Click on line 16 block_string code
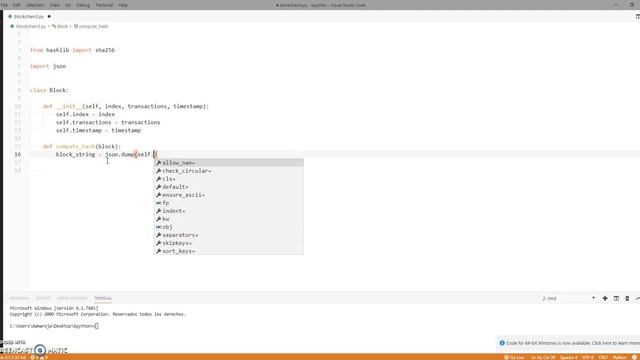 [106, 155]
